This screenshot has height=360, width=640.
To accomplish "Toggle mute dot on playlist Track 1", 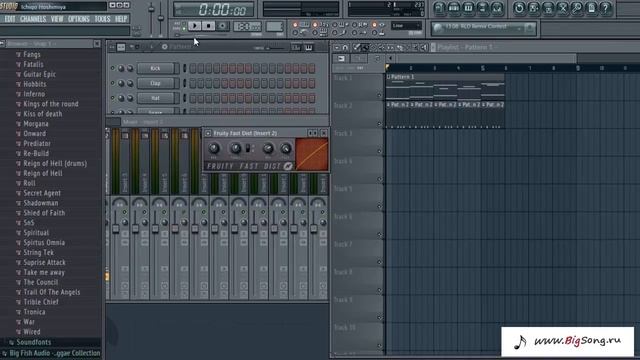I will tap(379, 95).
